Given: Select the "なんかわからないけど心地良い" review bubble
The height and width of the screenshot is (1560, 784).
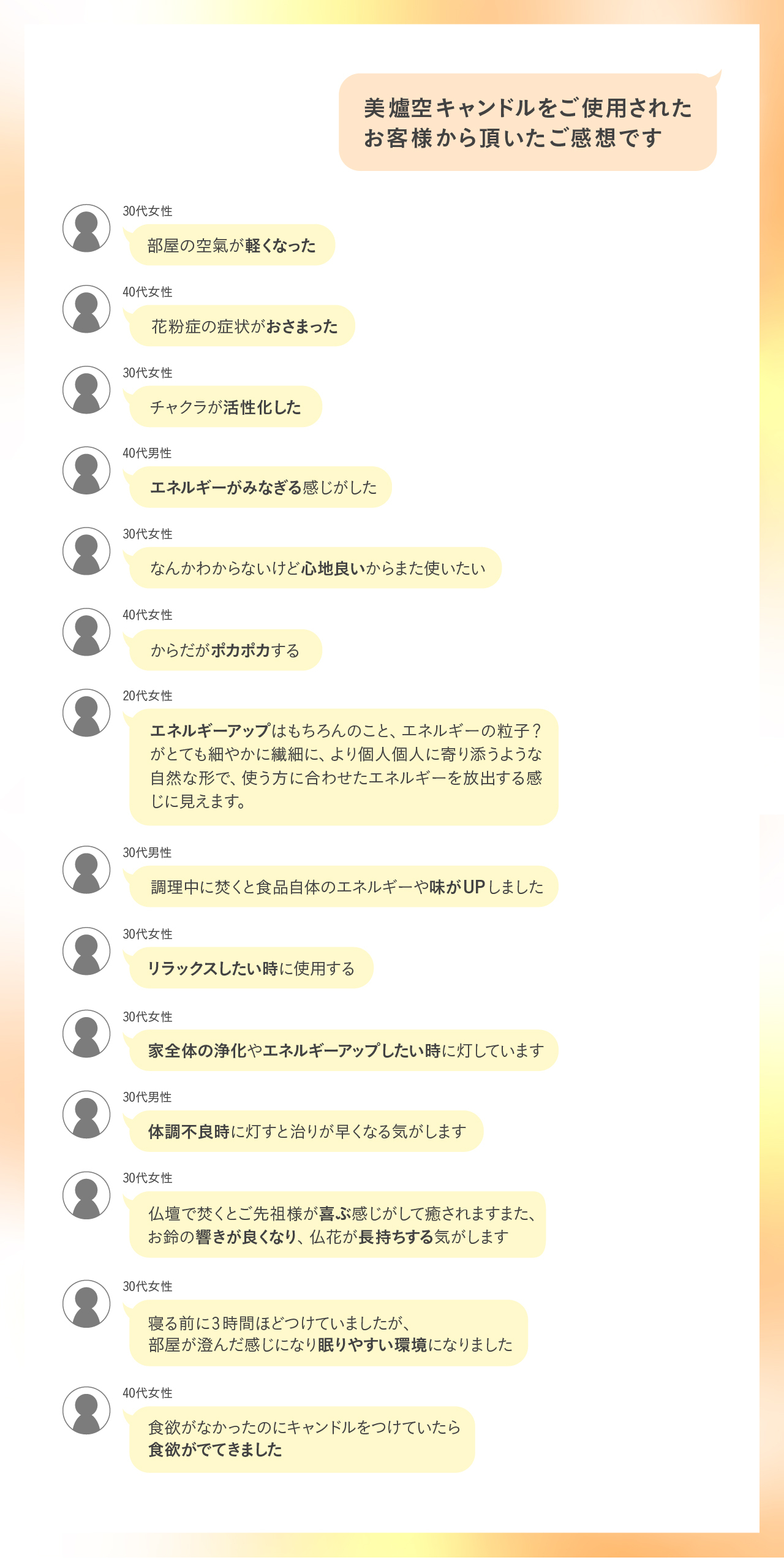Looking at the screenshot, I should [315, 568].
